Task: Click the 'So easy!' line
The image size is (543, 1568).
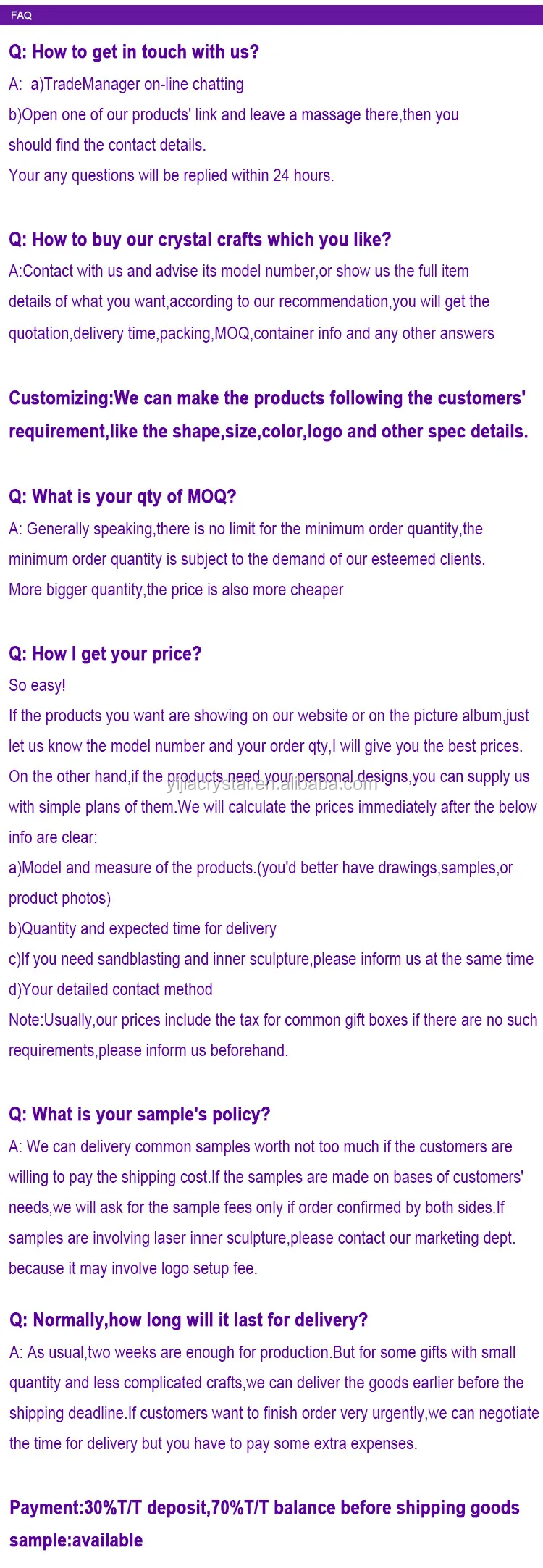Action: point(37,685)
